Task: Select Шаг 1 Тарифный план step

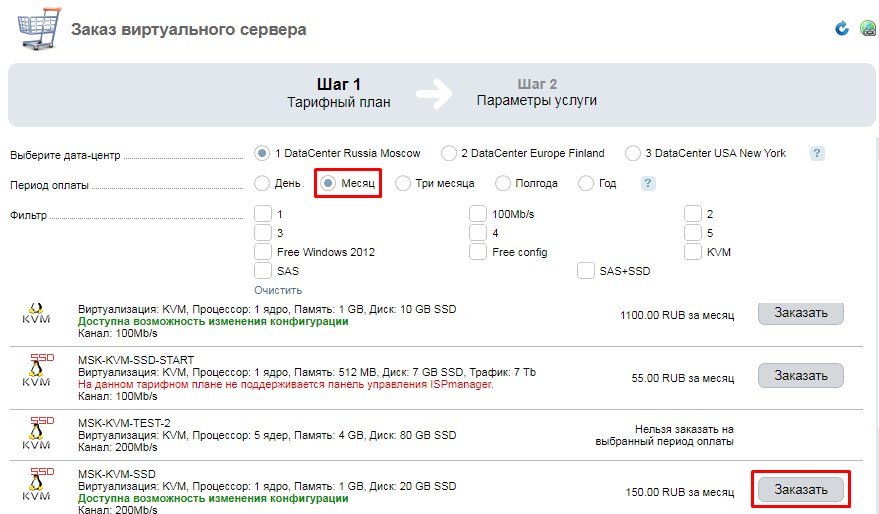Action: pyautogui.click(x=338, y=92)
